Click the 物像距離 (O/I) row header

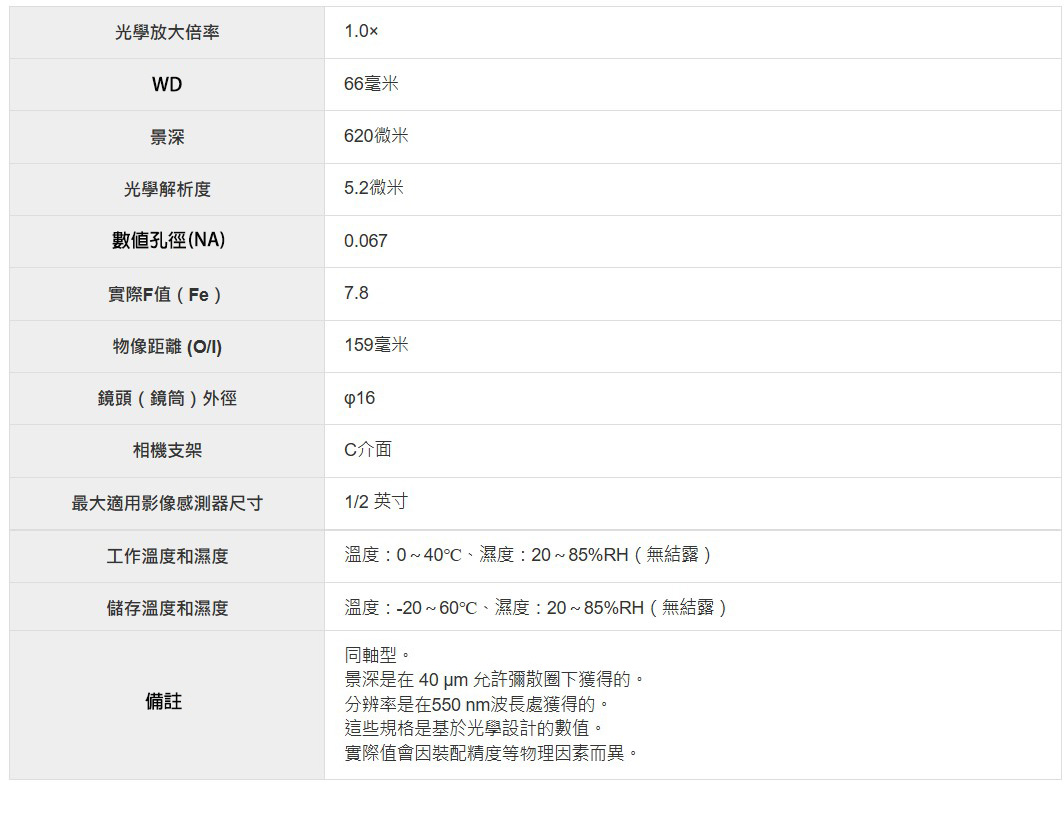pyautogui.click(x=166, y=346)
